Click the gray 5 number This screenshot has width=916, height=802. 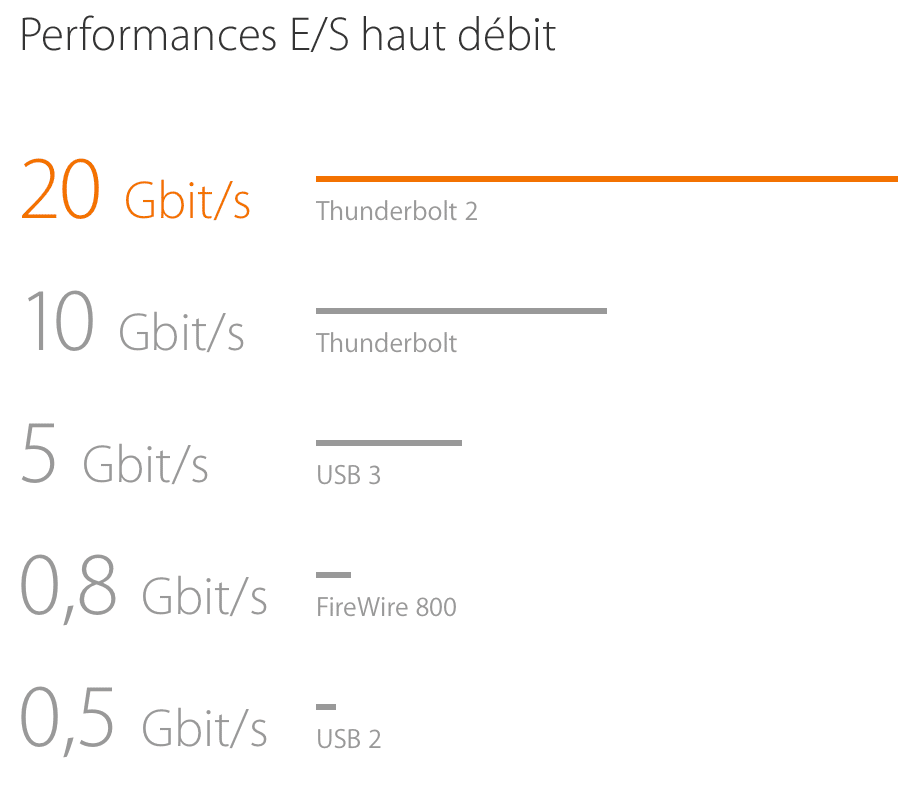click(x=39, y=453)
